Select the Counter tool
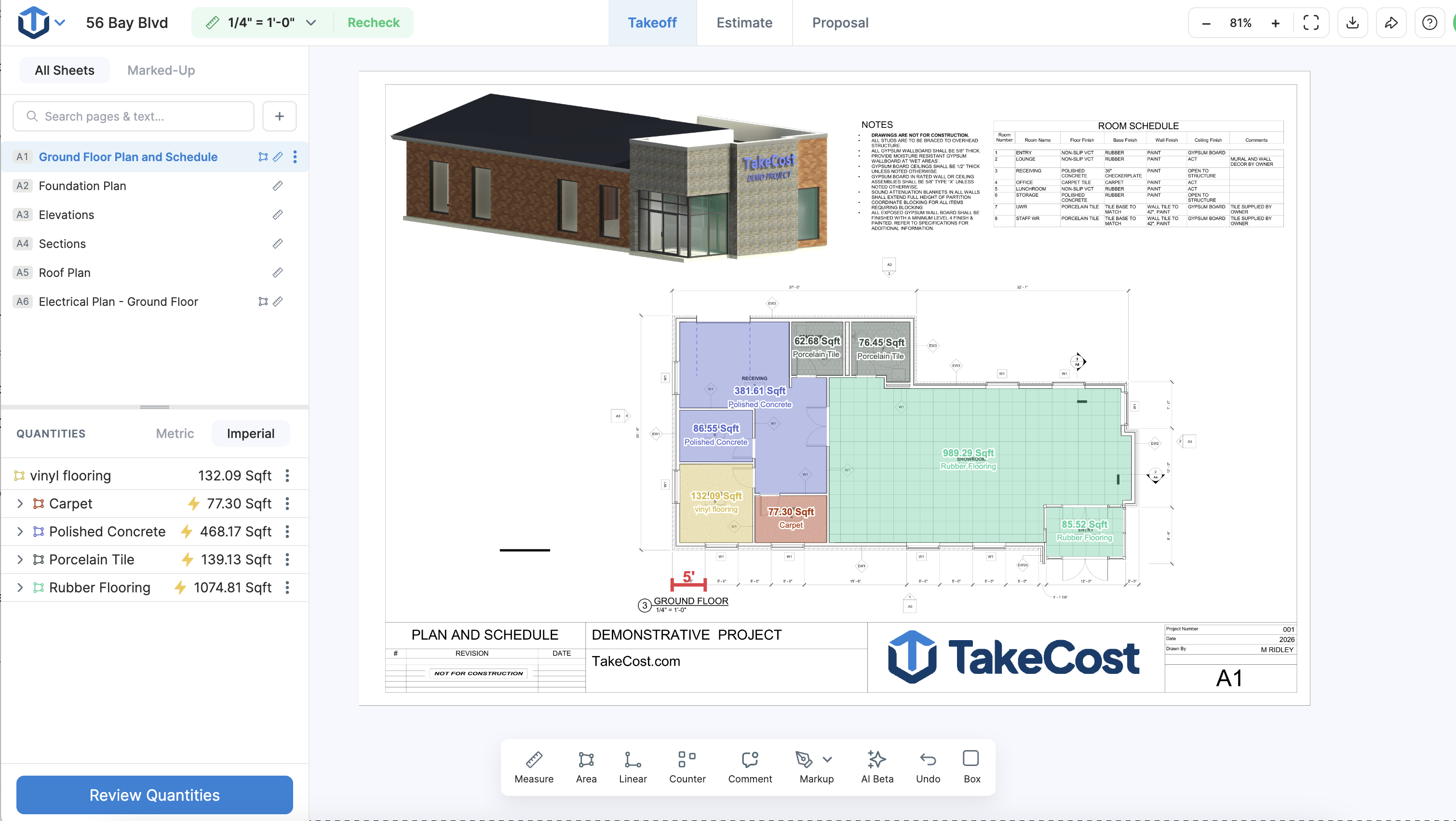Viewport: 1456px width, 821px height. (x=687, y=767)
